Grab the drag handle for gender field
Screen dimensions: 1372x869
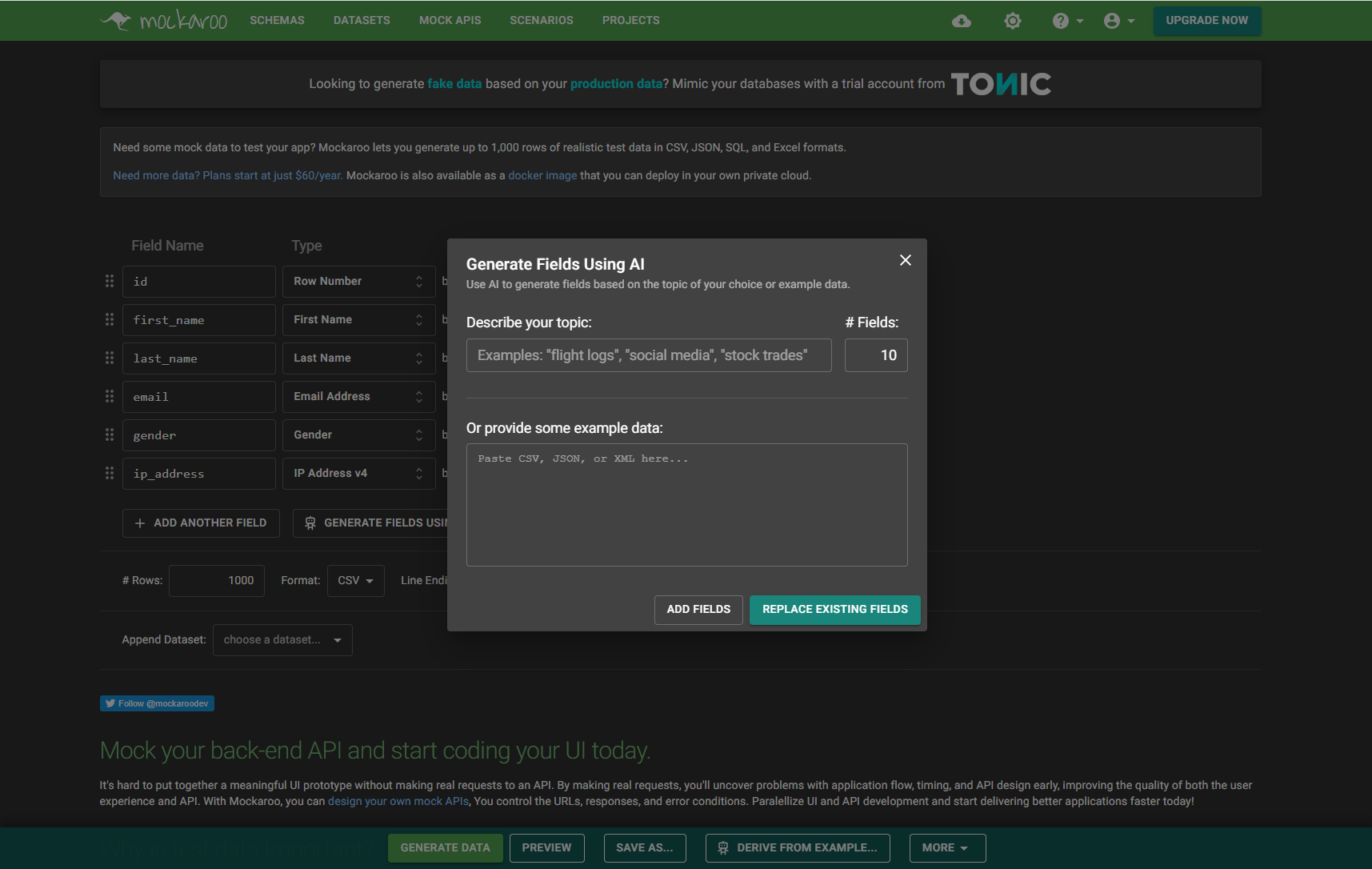[110, 434]
